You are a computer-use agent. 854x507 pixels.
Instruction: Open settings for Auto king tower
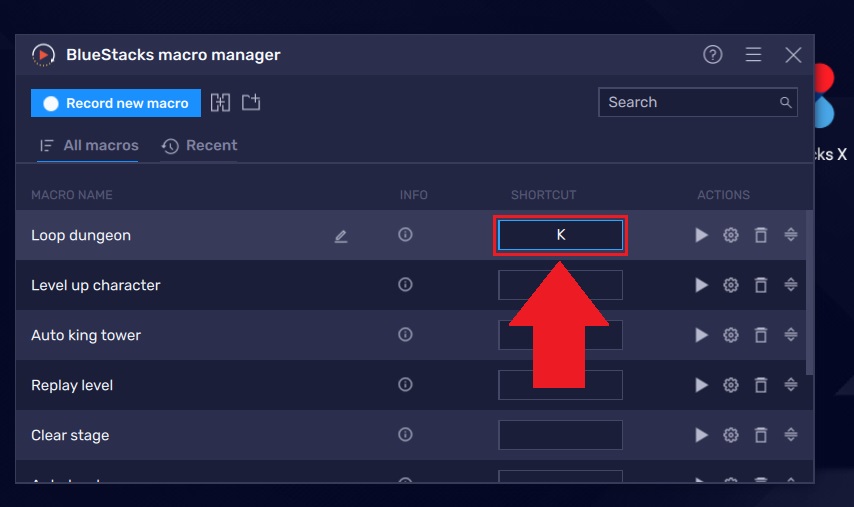point(731,335)
